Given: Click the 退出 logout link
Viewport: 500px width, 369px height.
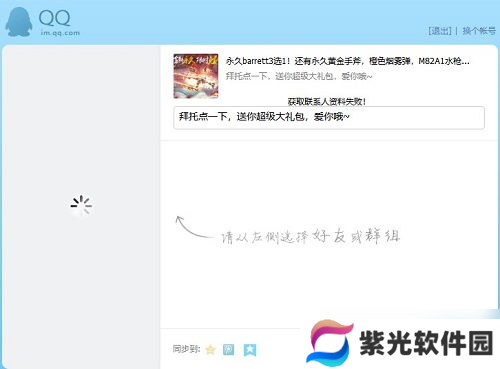Looking at the screenshot, I should [440, 31].
